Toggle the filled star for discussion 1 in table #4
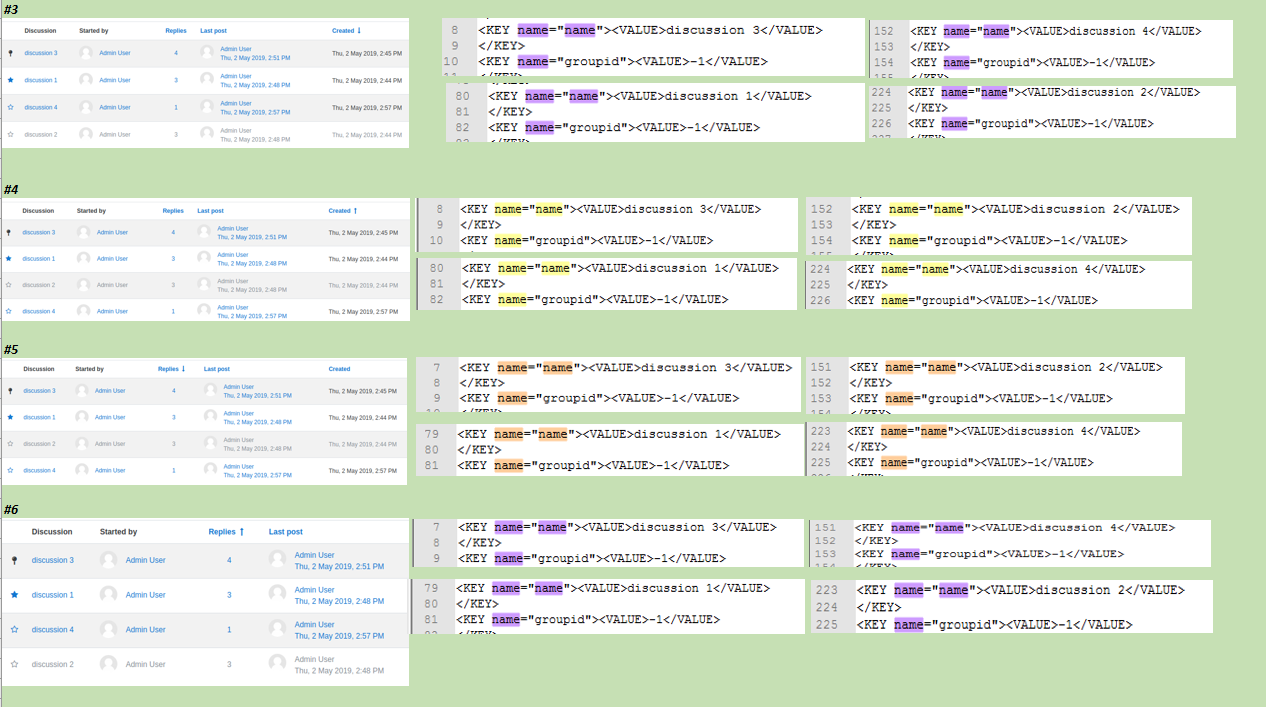The width and height of the screenshot is (1266, 707). (x=9, y=259)
